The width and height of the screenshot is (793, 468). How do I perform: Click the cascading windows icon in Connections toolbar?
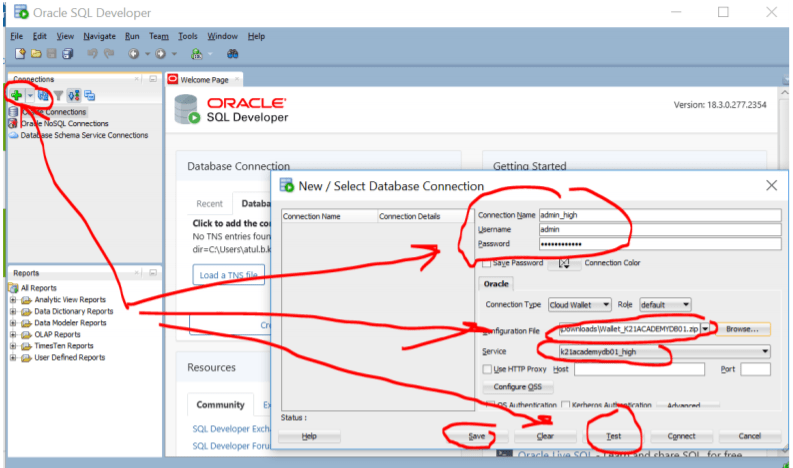coord(90,95)
